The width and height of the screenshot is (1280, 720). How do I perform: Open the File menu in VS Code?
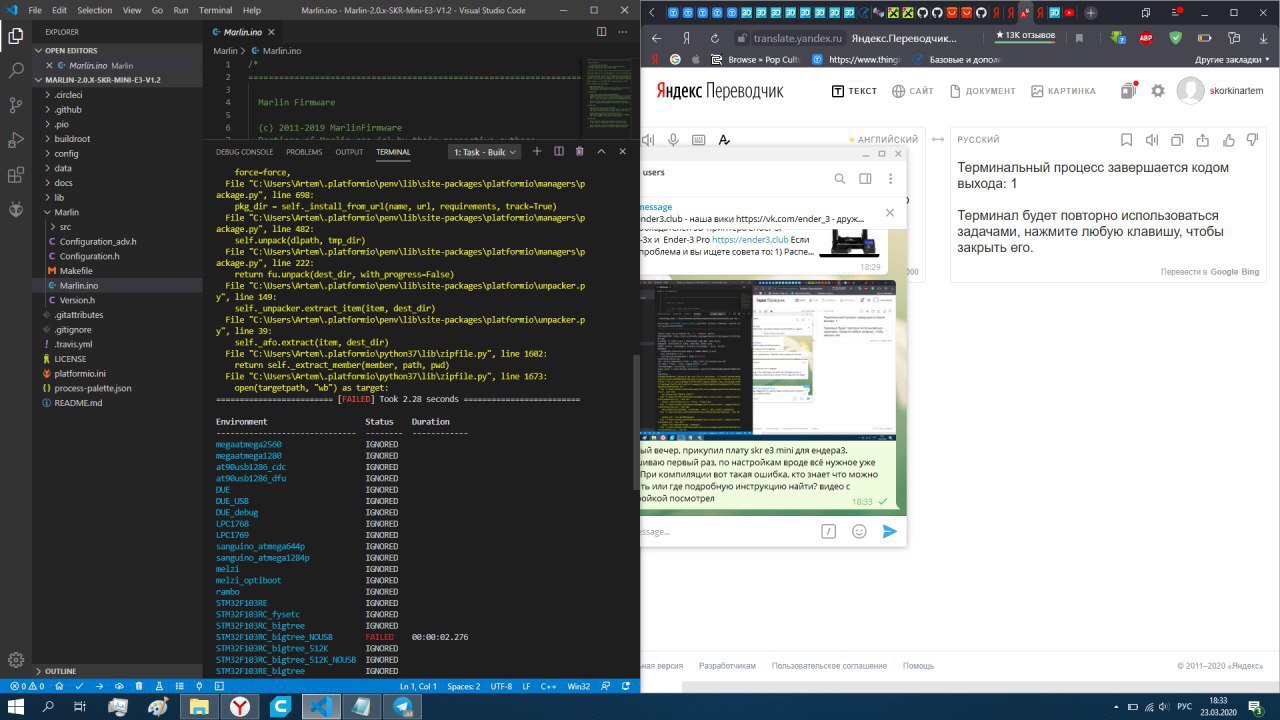point(35,10)
